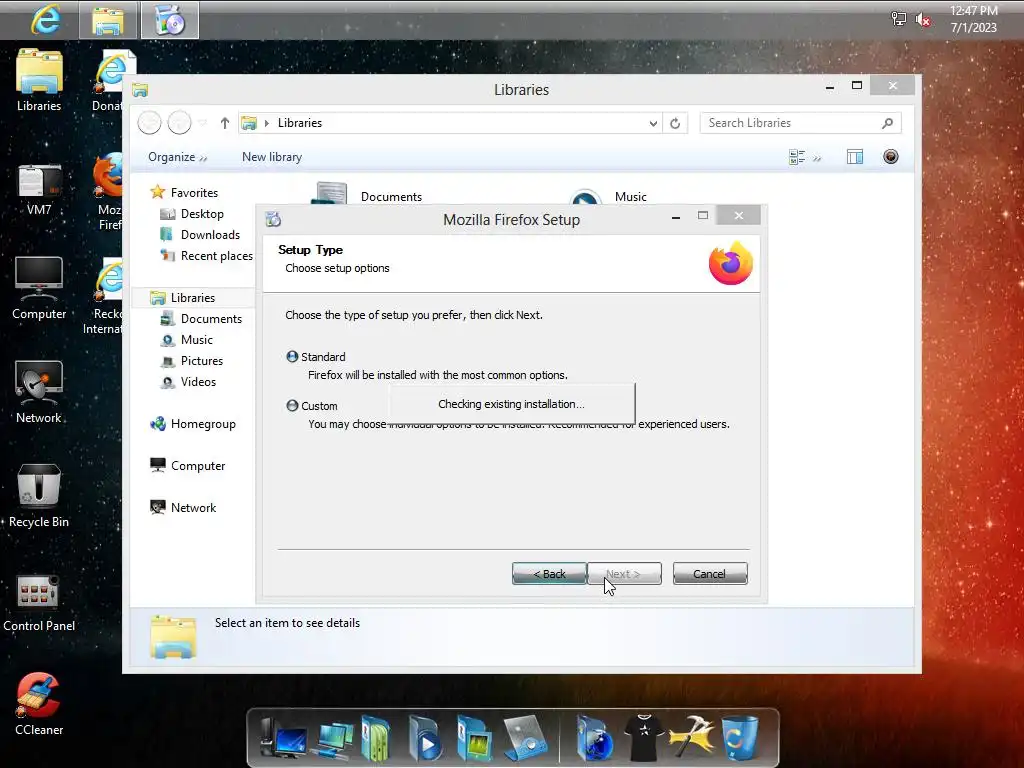Viewport: 1024px width, 768px height.
Task: Open the Organize menu in Libraries window
Action: click(177, 157)
